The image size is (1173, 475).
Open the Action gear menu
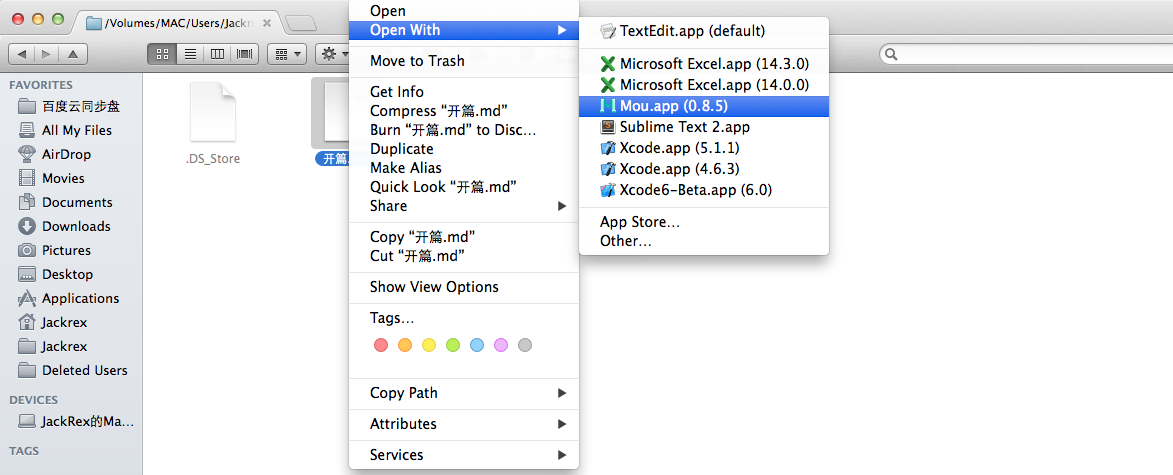334,54
